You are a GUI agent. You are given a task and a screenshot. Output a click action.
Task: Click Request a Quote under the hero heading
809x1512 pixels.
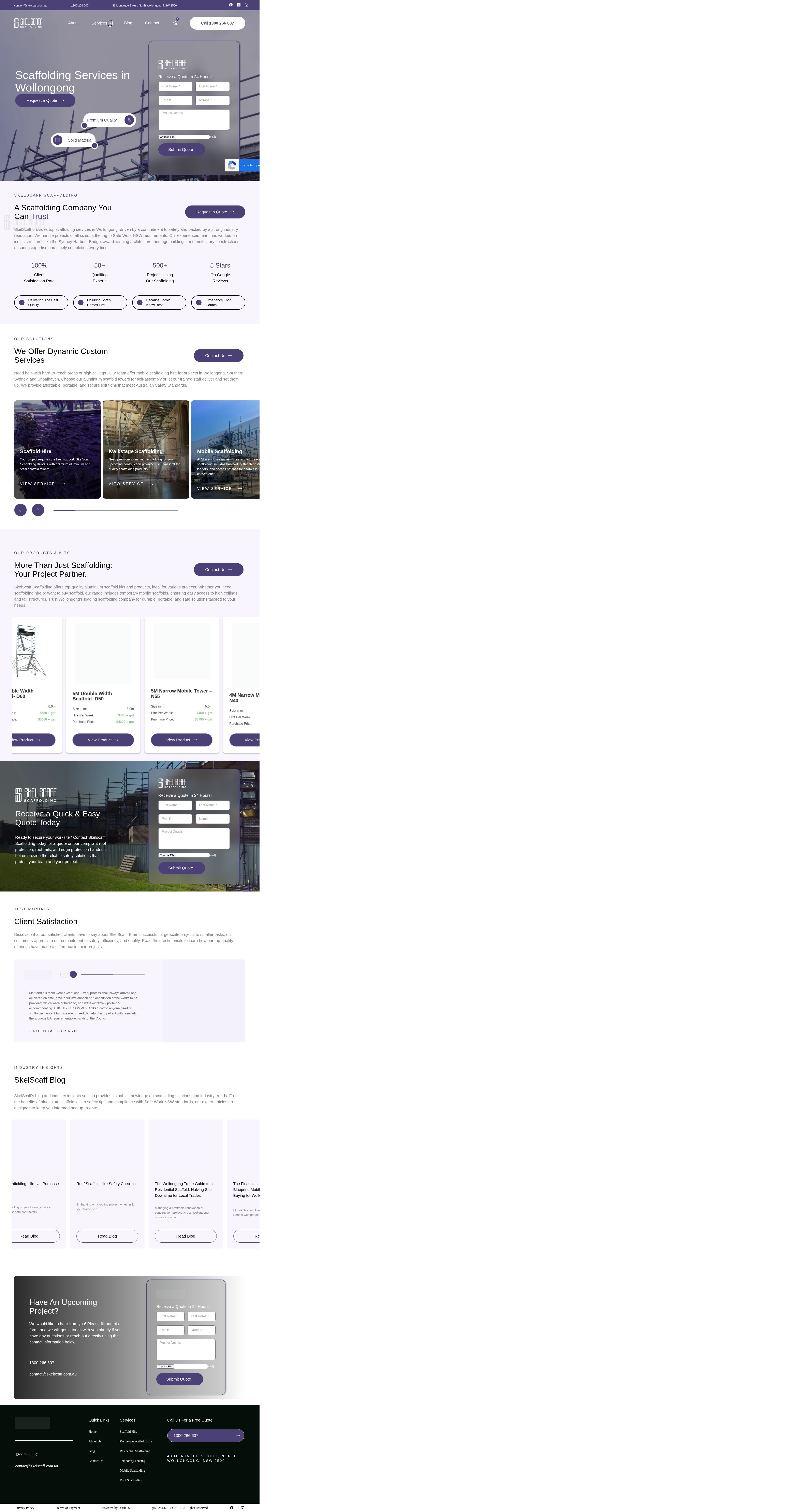45,100
